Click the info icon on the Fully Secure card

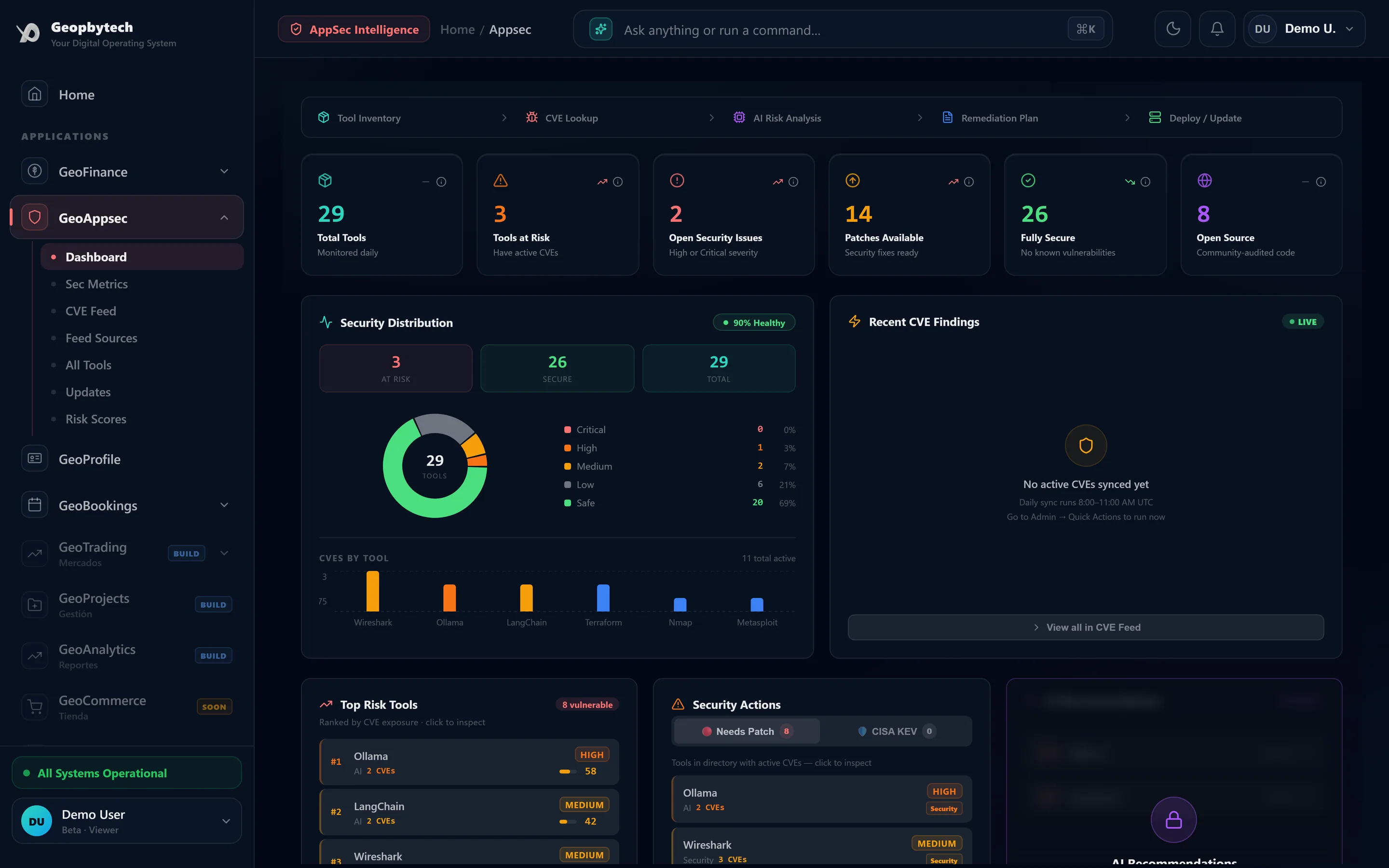[x=1145, y=182]
